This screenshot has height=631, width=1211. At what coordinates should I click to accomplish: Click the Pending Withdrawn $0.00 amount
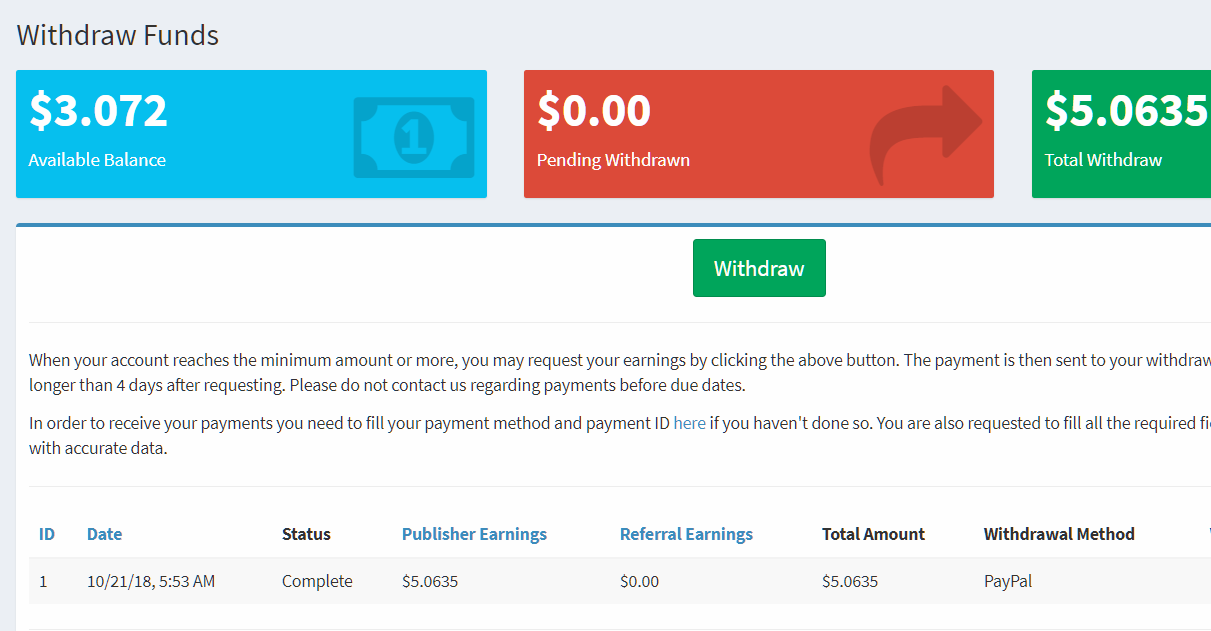tap(594, 110)
